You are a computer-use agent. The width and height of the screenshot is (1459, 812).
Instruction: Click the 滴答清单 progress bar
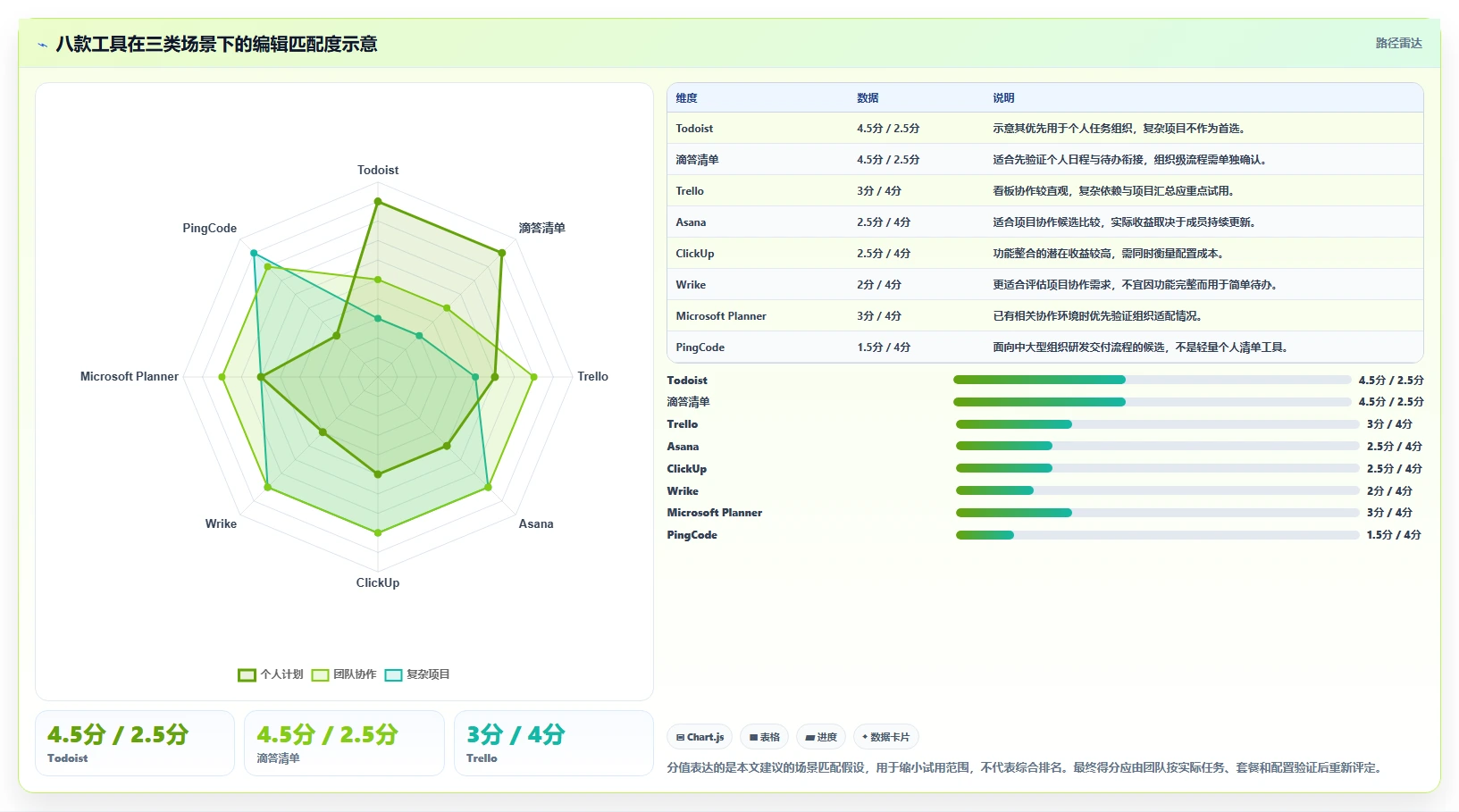coord(1152,402)
